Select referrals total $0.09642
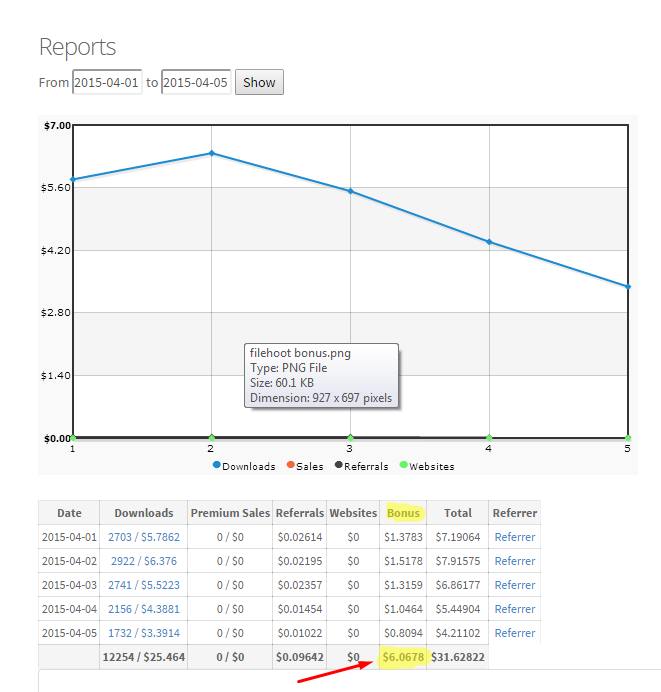This screenshot has width=661, height=692. (300, 657)
